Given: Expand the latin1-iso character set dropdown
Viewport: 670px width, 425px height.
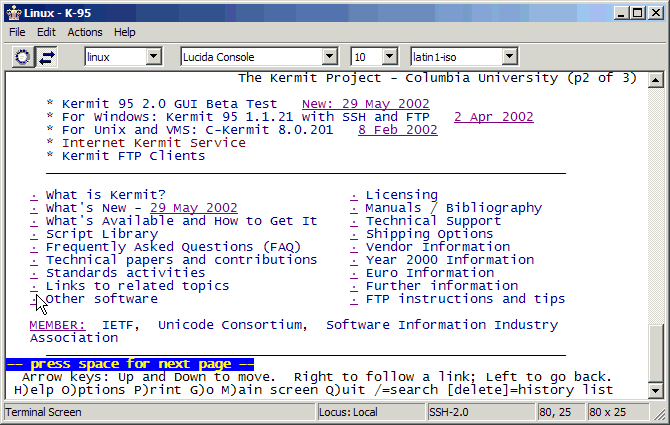Looking at the screenshot, I should coord(509,57).
